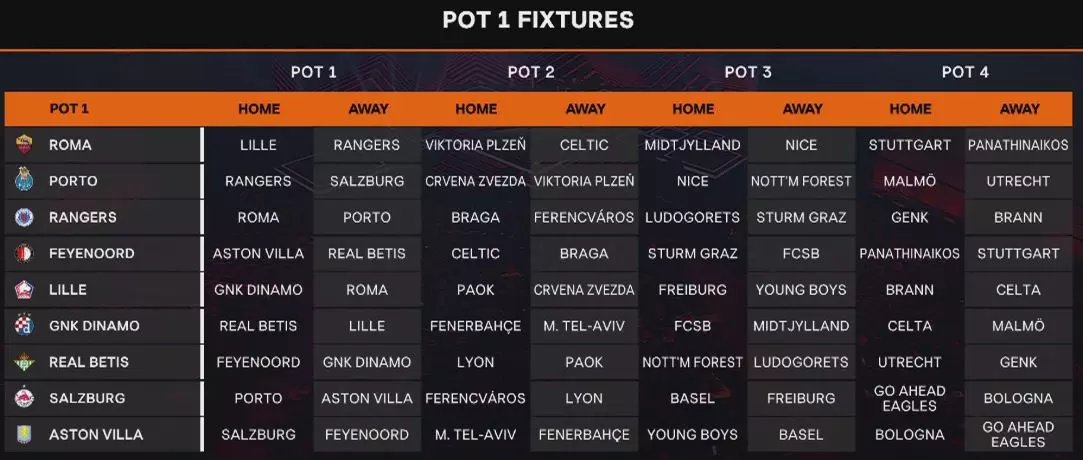The height and width of the screenshot is (460, 1083).
Task: Open the Go Ahead Eagles cell in Salzburg row
Action: pos(910,399)
